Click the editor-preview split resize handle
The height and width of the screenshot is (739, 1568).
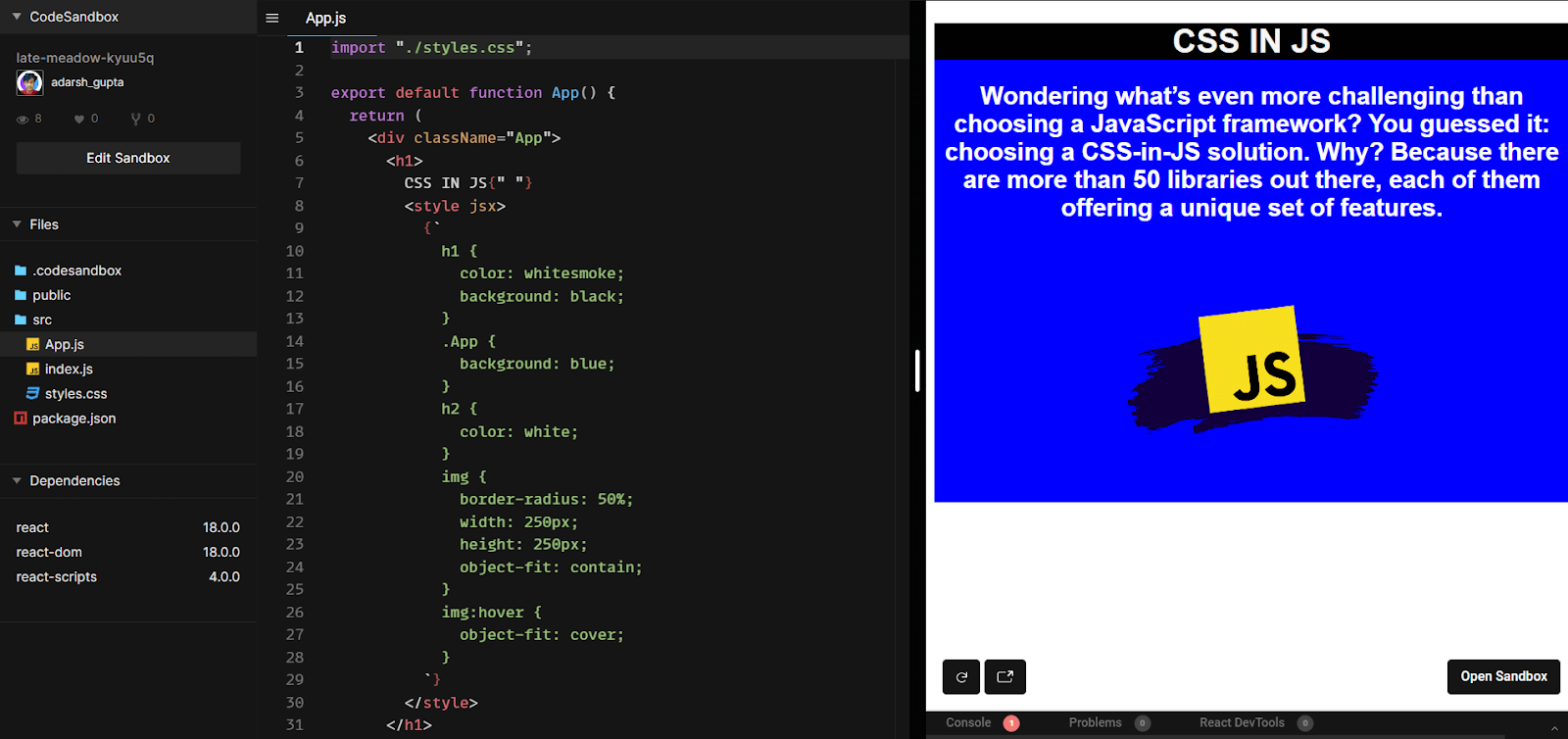(x=917, y=370)
